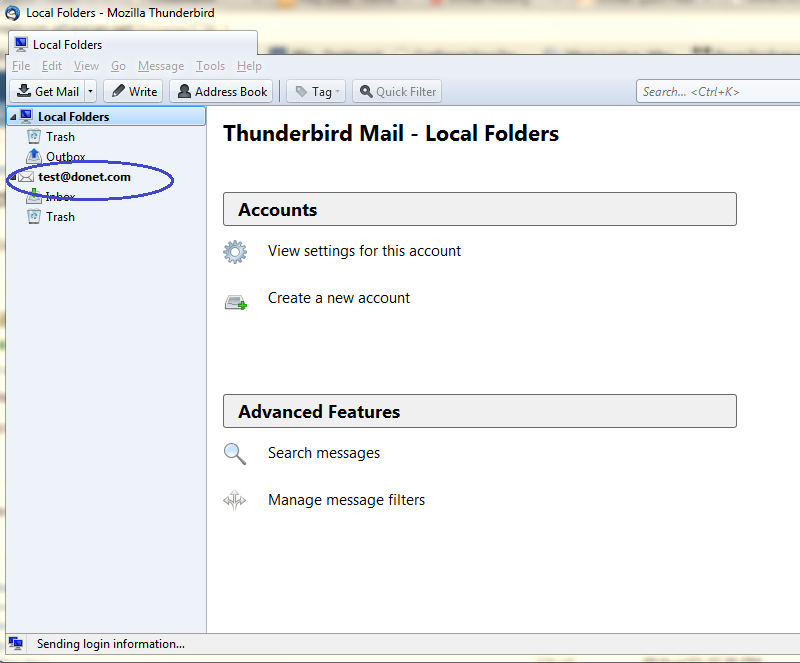Image resolution: width=800 pixels, height=663 pixels.
Task: Open the Help menu
Action: tap(249, 66)
